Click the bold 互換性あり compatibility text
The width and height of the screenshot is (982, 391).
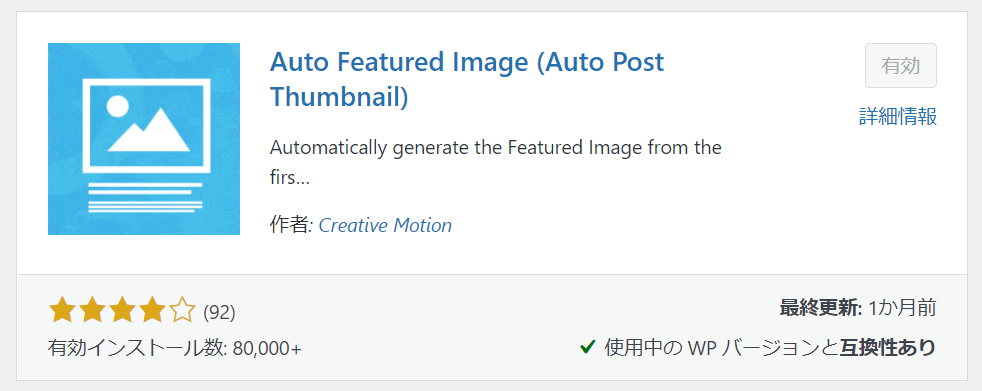(887, 347)
